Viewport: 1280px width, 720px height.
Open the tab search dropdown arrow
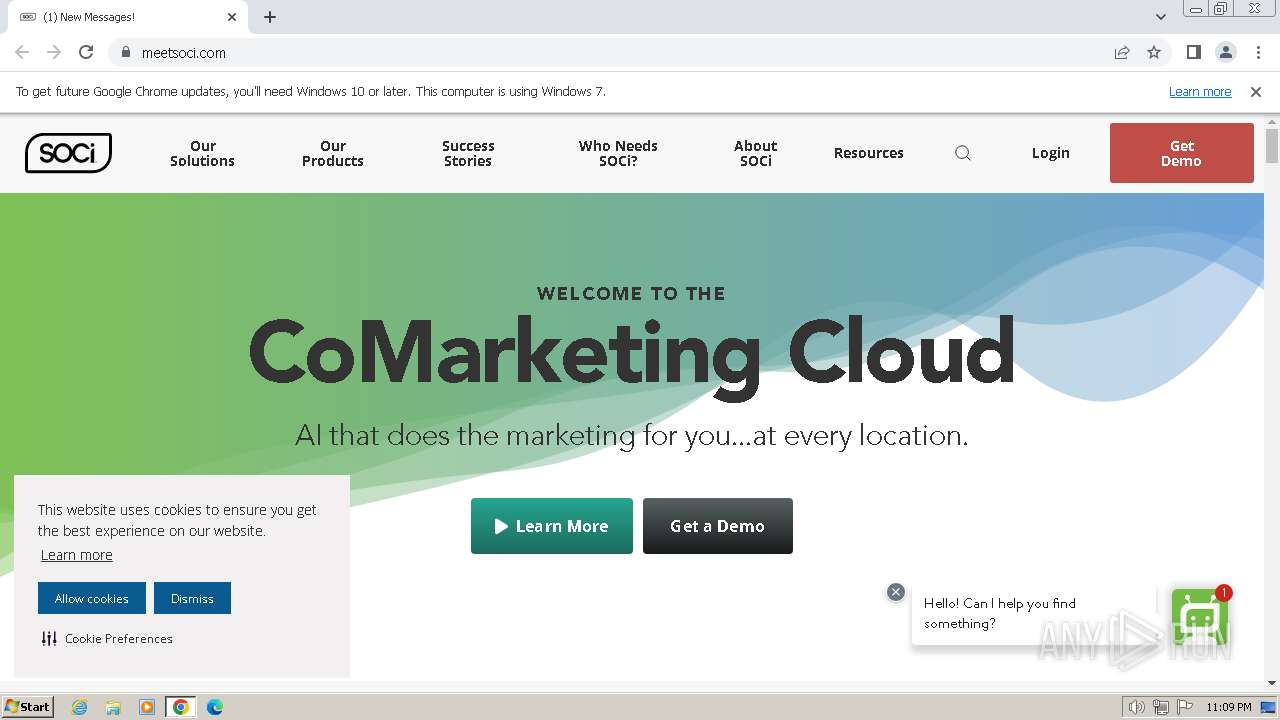point(1161,17)
